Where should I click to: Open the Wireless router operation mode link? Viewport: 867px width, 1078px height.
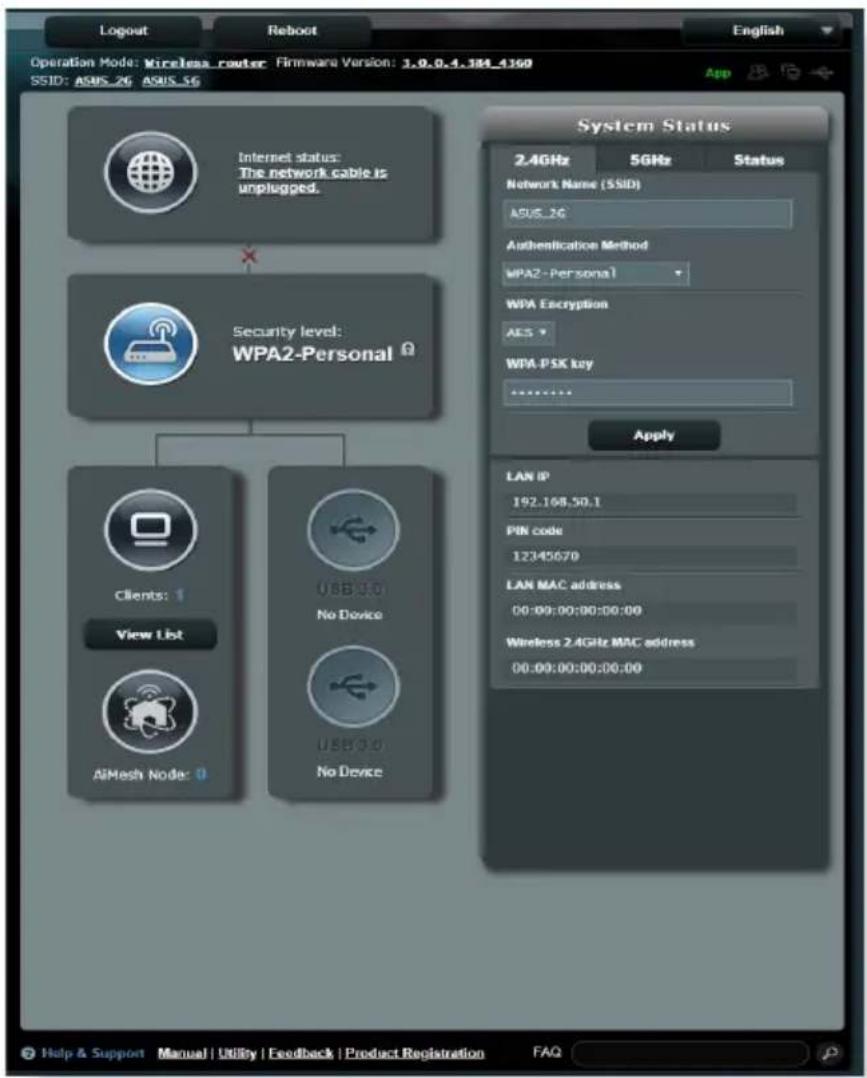coord(205,63)
